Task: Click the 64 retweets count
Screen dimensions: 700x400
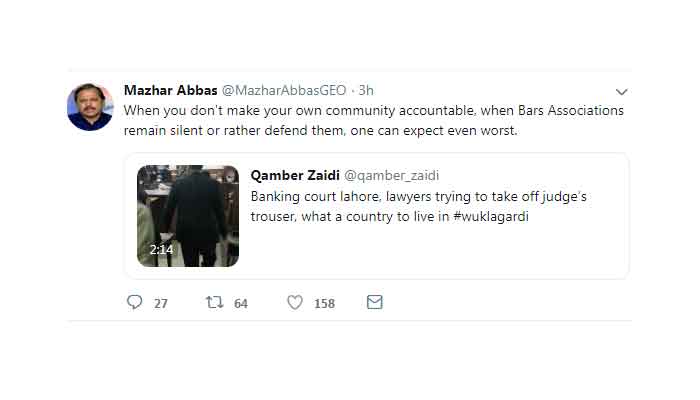Action: point(241,303)
